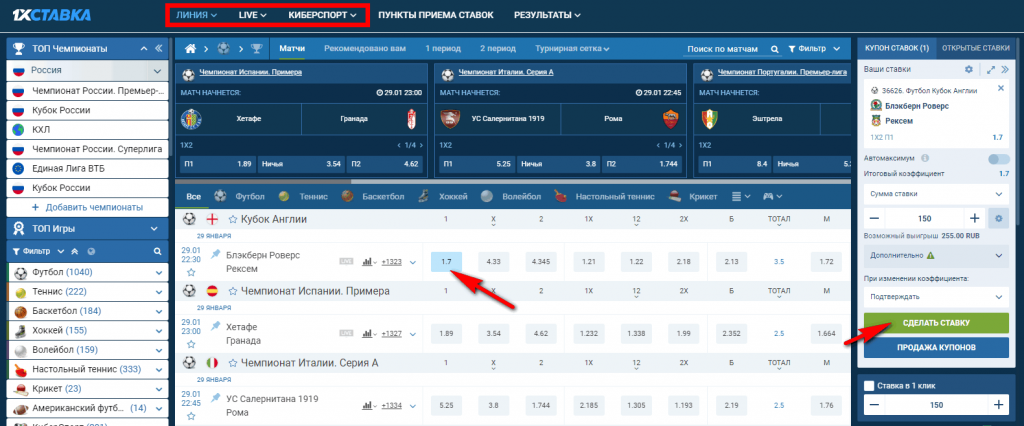Open the Сумма ставки dropdown
The width and height of the screenshot is (1024, 426).
coord(936,194)
